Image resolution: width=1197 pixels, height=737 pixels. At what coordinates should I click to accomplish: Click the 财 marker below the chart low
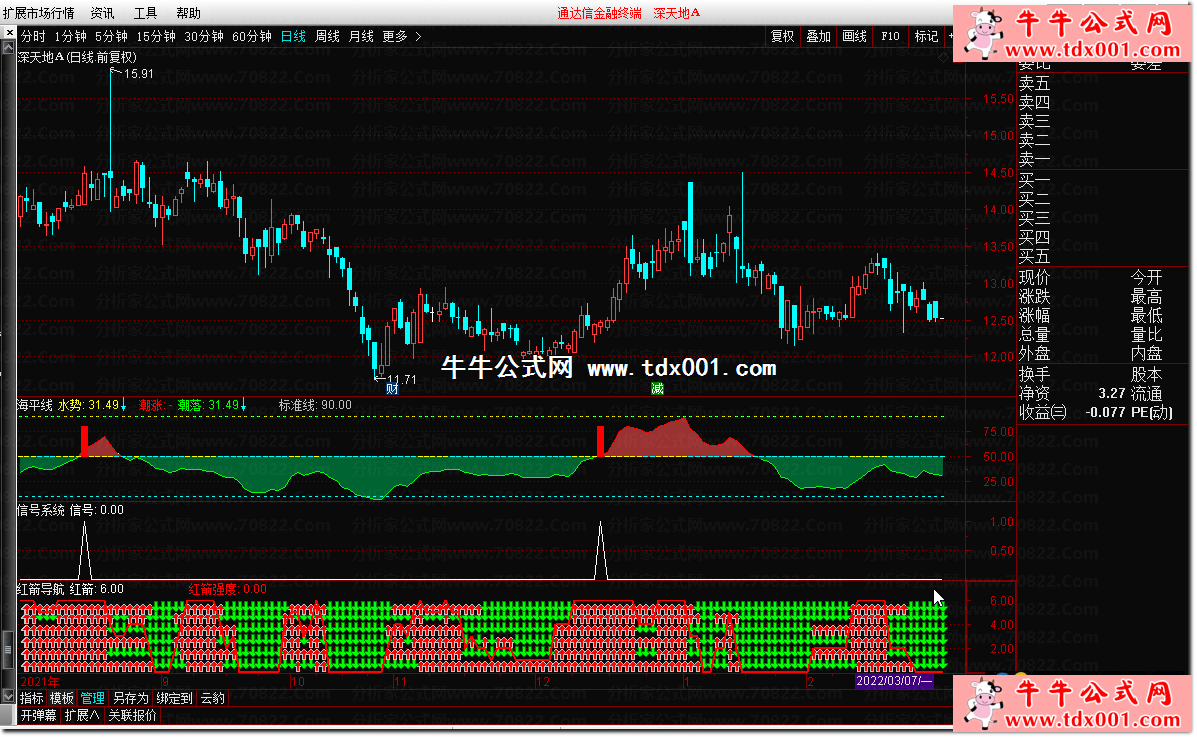pyautogui.click(x=392, y=389)
